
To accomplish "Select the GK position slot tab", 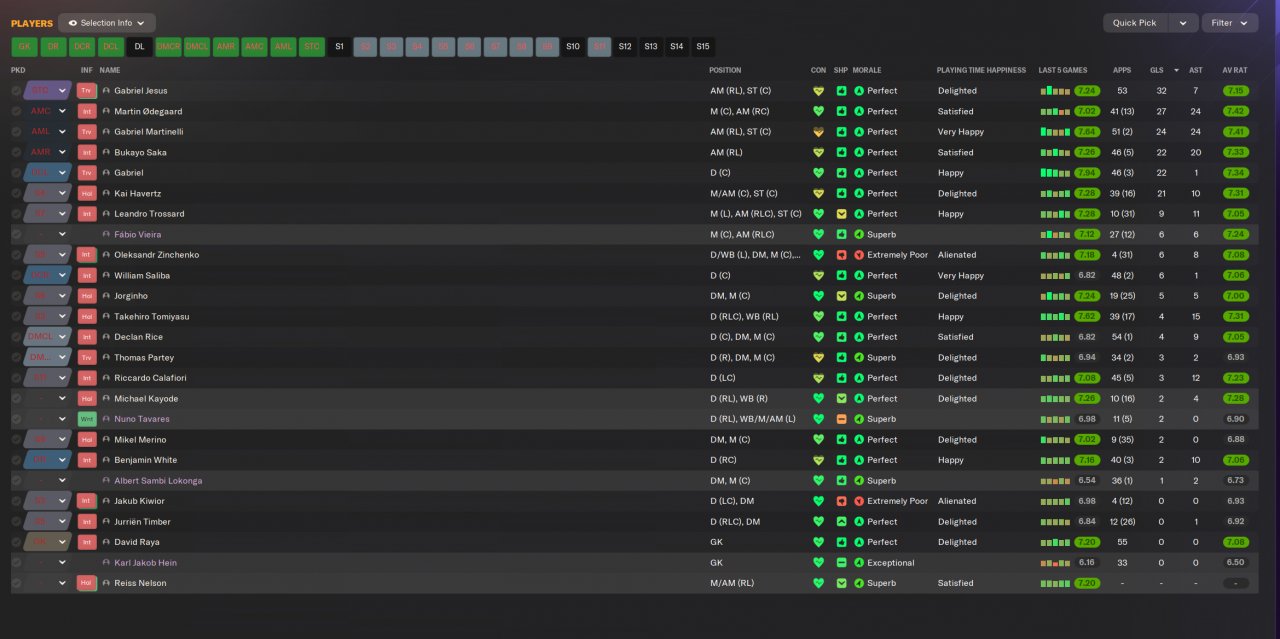I will [25, 46].
